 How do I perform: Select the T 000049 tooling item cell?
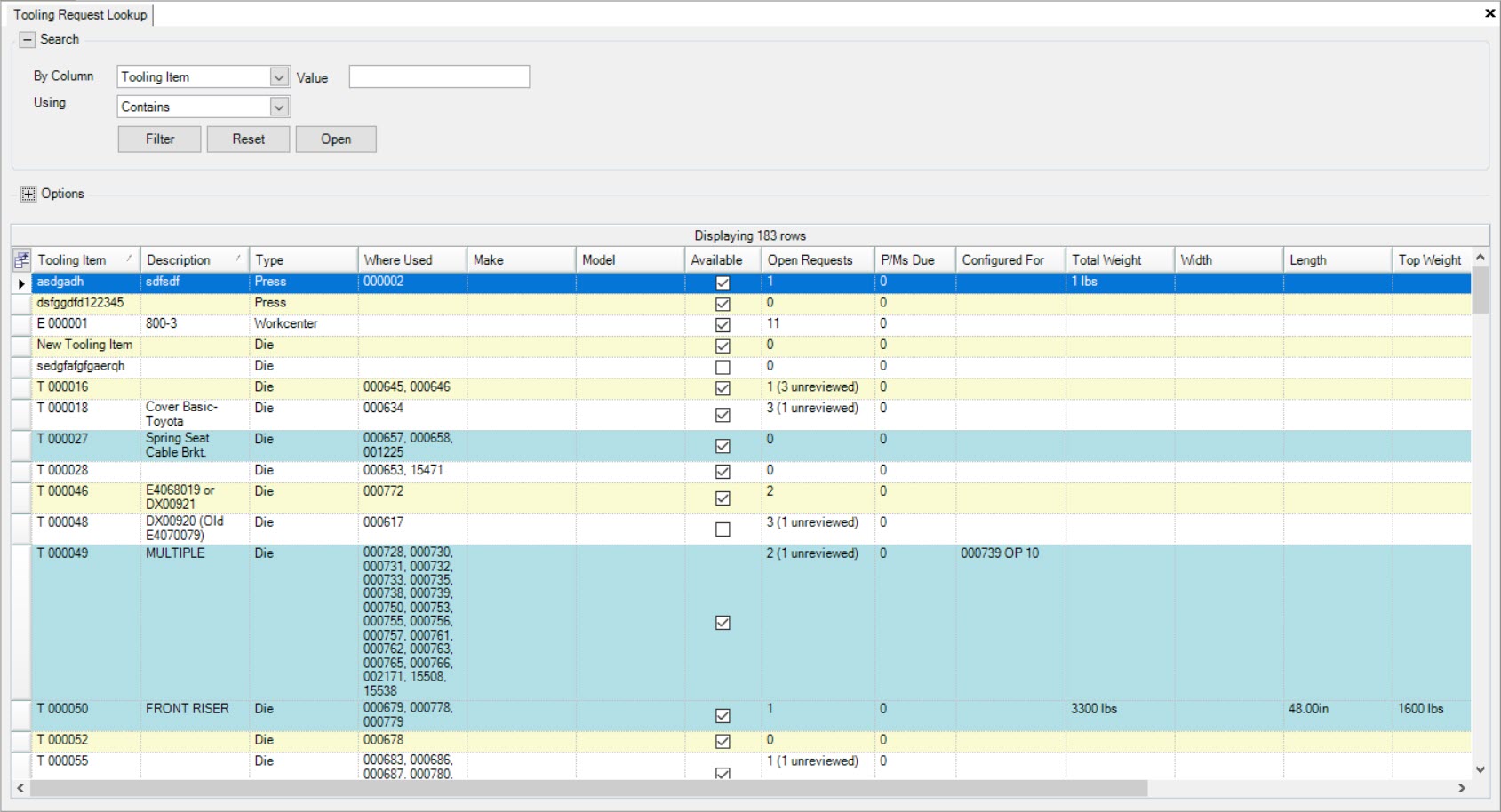tap(86, 623)
